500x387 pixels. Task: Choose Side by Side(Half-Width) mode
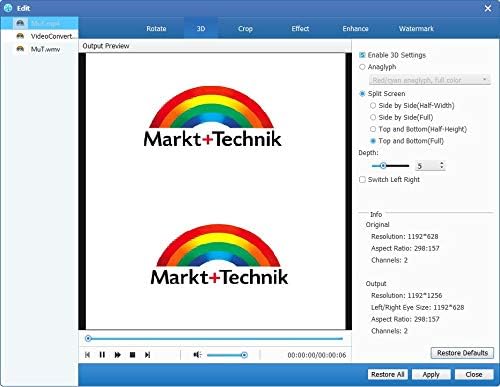tap(373, 106)
